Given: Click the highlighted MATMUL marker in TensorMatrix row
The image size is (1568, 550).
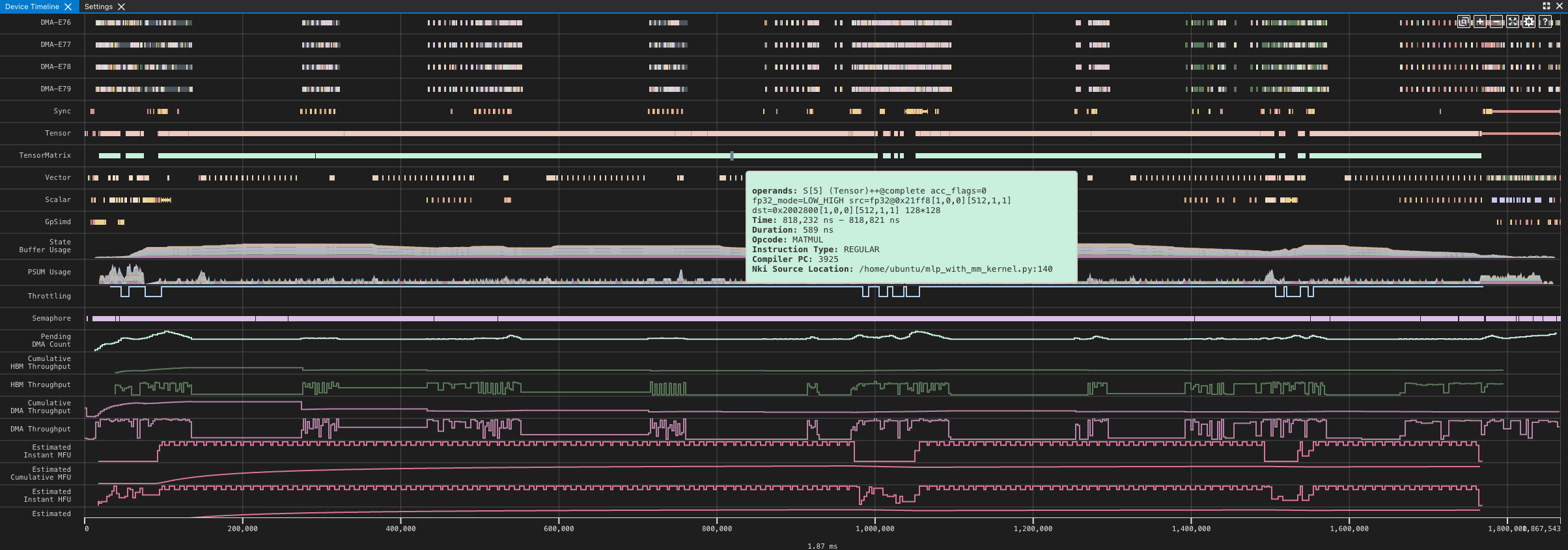Looking at the screenshot, I should 732,156.
